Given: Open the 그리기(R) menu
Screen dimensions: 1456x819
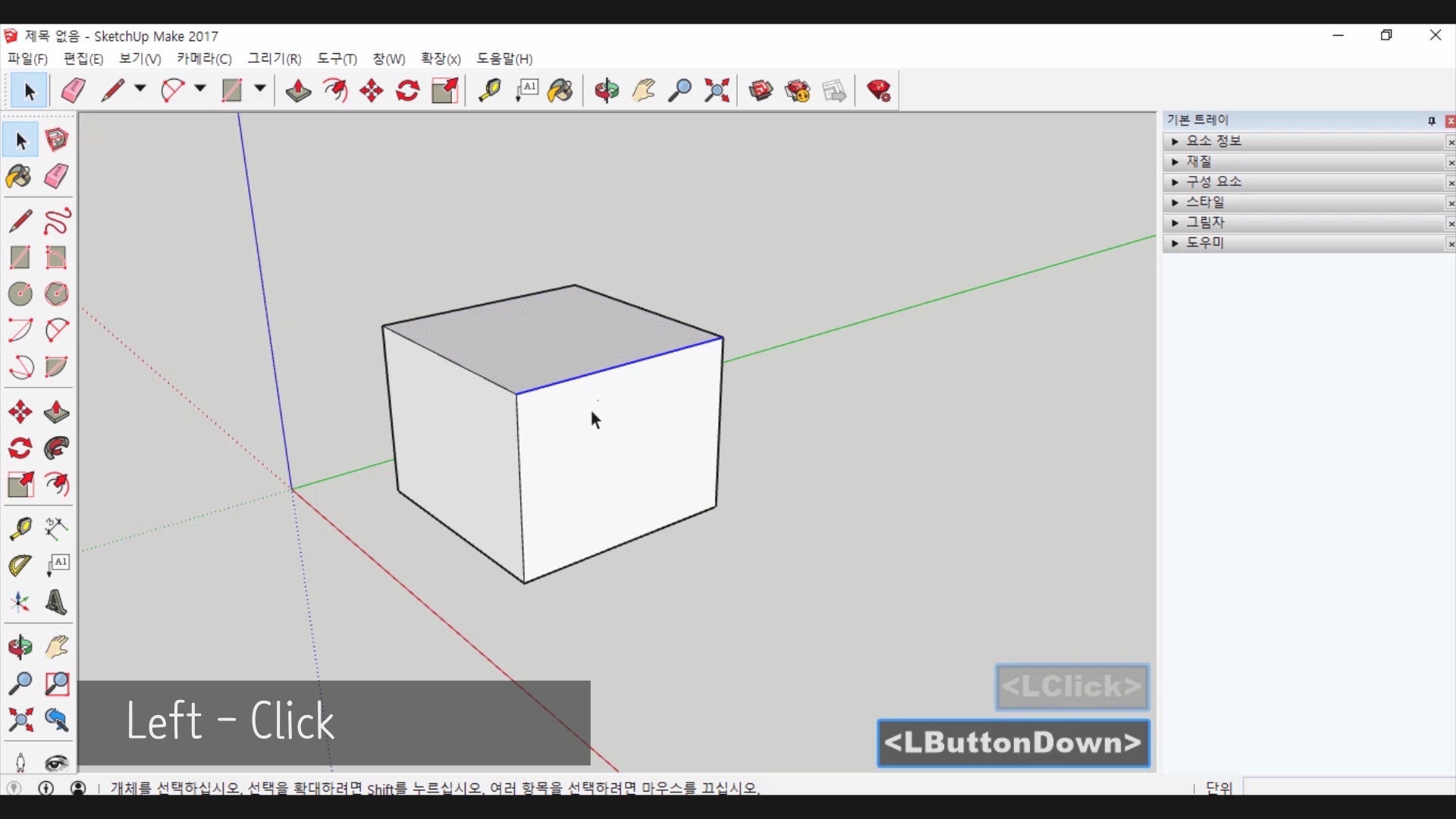Looking at the screenshot, I should [275, 59].
